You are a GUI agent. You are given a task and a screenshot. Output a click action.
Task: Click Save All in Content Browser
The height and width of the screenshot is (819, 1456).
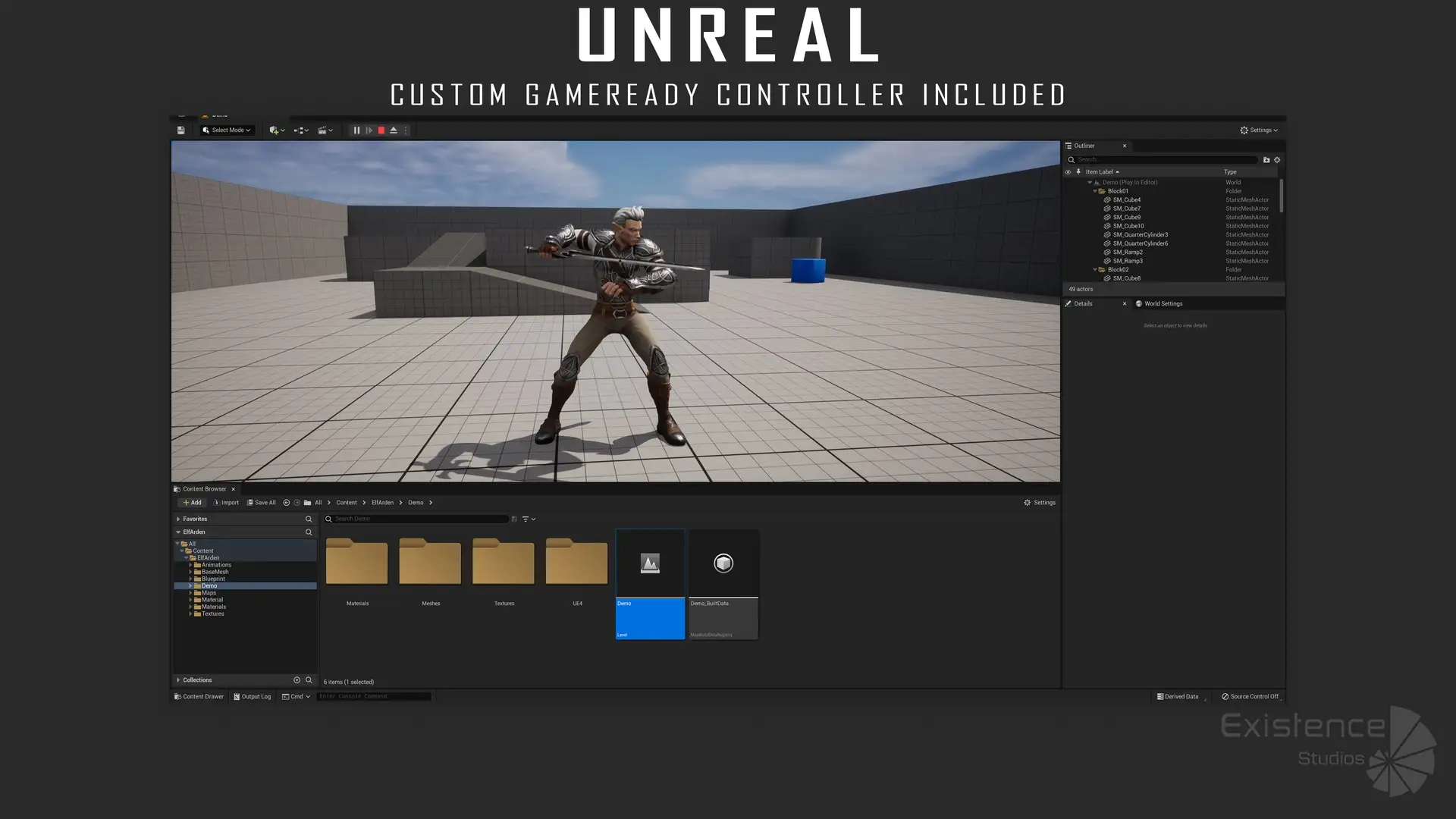pos(261,503)
